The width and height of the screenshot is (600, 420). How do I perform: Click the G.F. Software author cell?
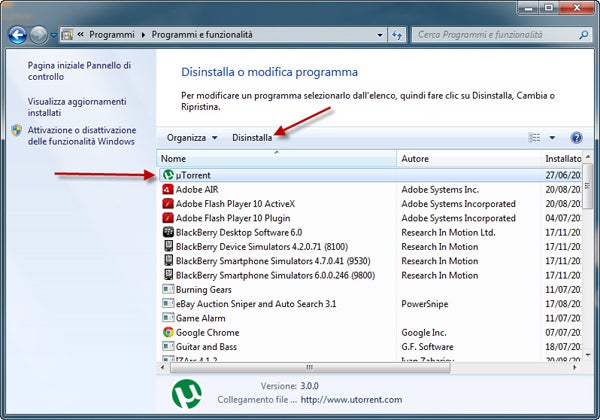427,347
